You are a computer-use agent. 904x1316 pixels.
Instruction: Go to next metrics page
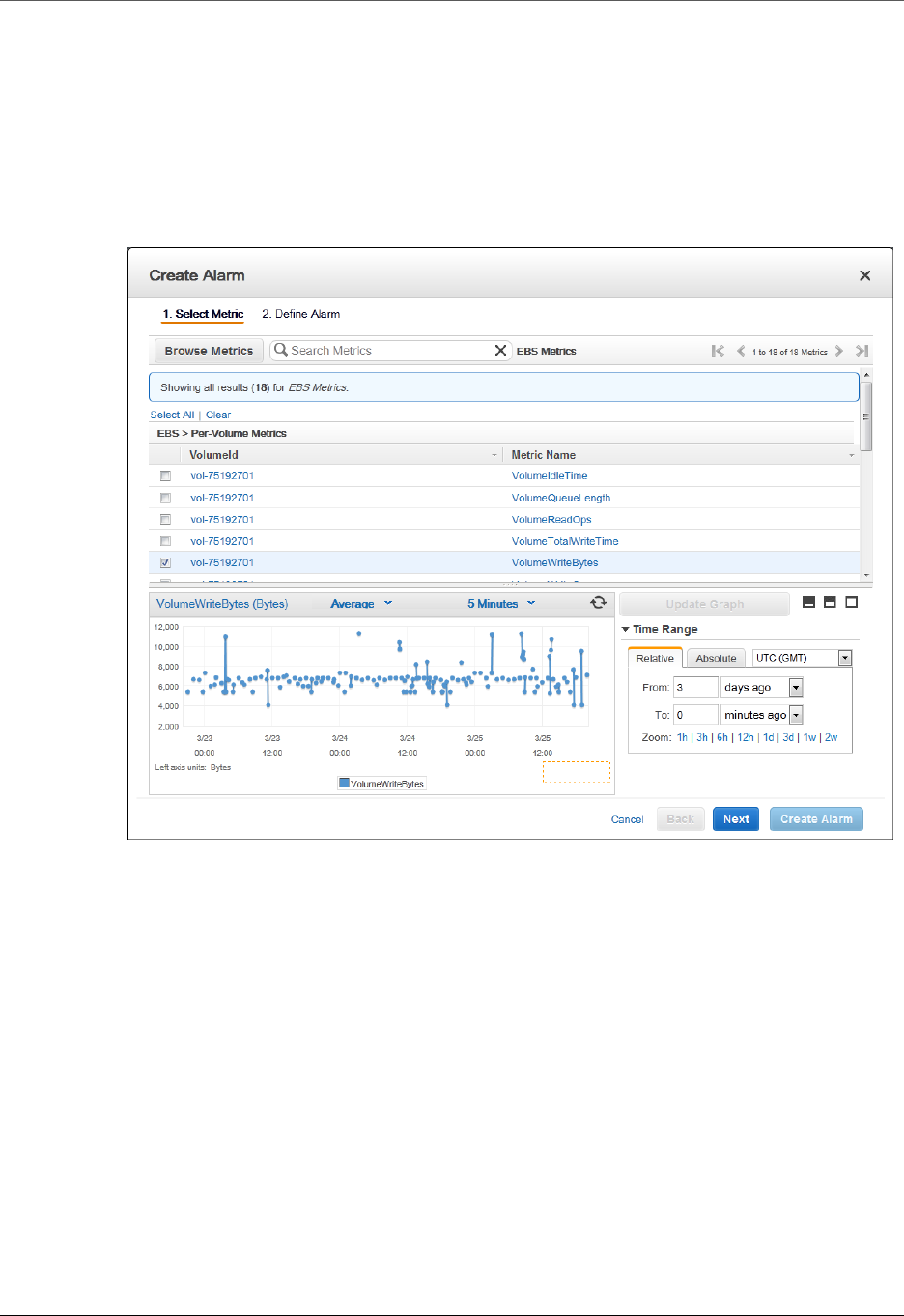[x=839, y=351]
